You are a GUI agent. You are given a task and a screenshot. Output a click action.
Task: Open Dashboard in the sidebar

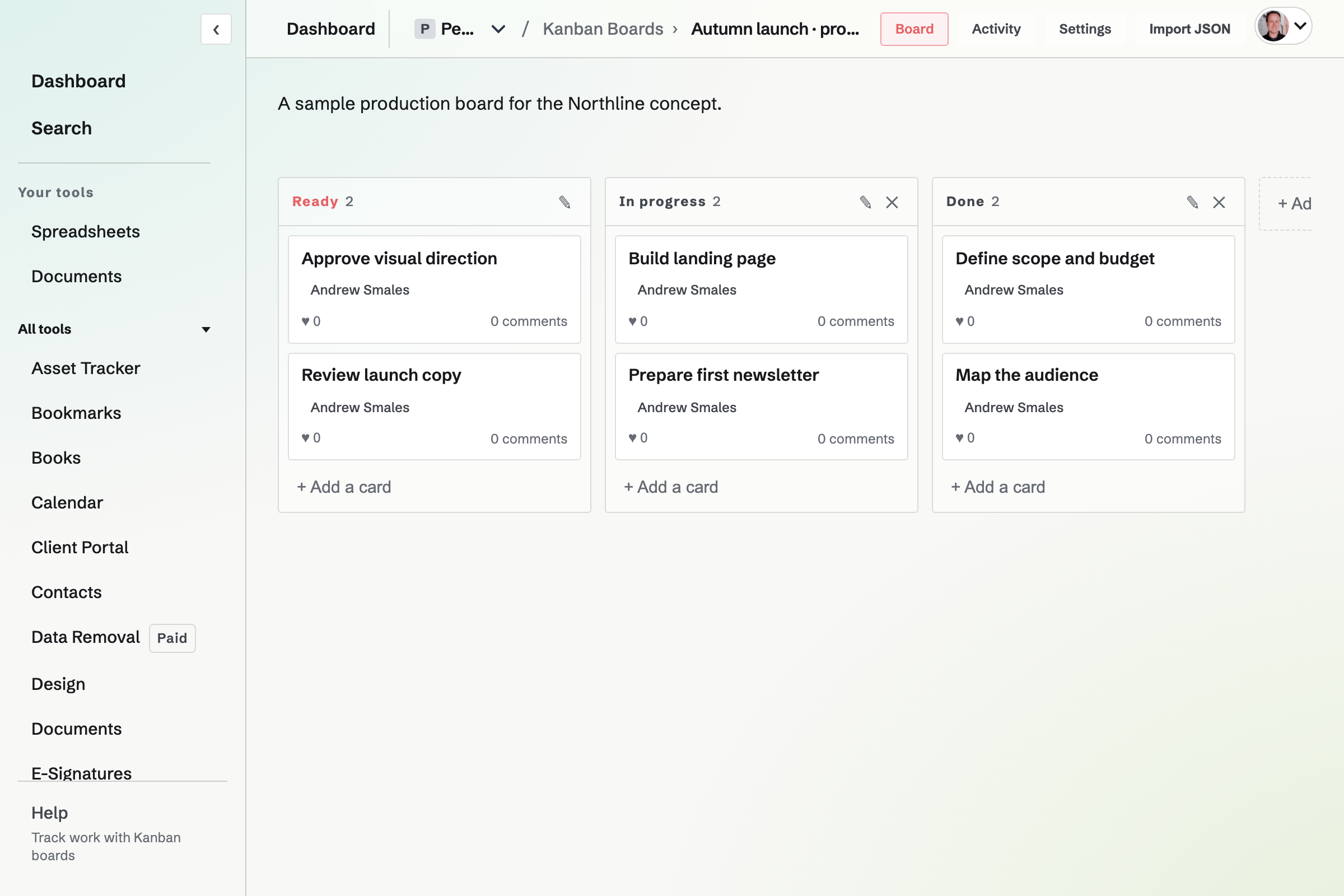pyautogui.click(x=78, y=81)
